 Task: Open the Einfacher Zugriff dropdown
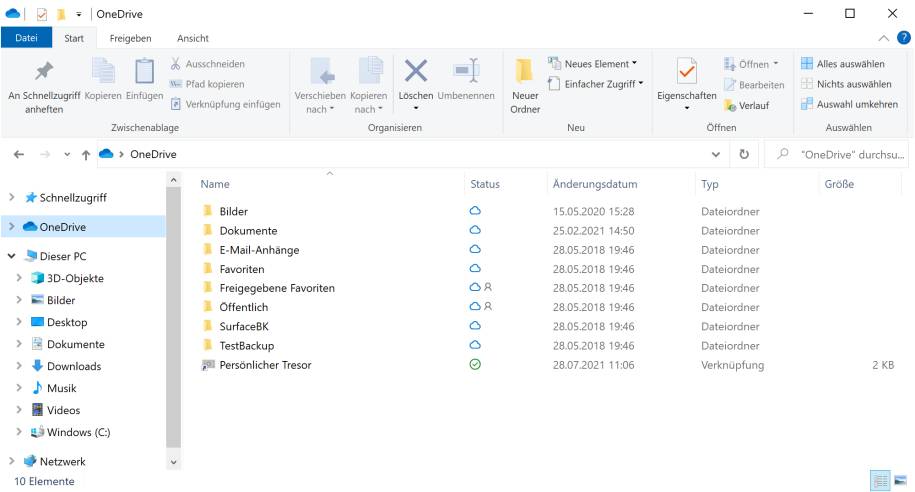click(x=596, y=84)
